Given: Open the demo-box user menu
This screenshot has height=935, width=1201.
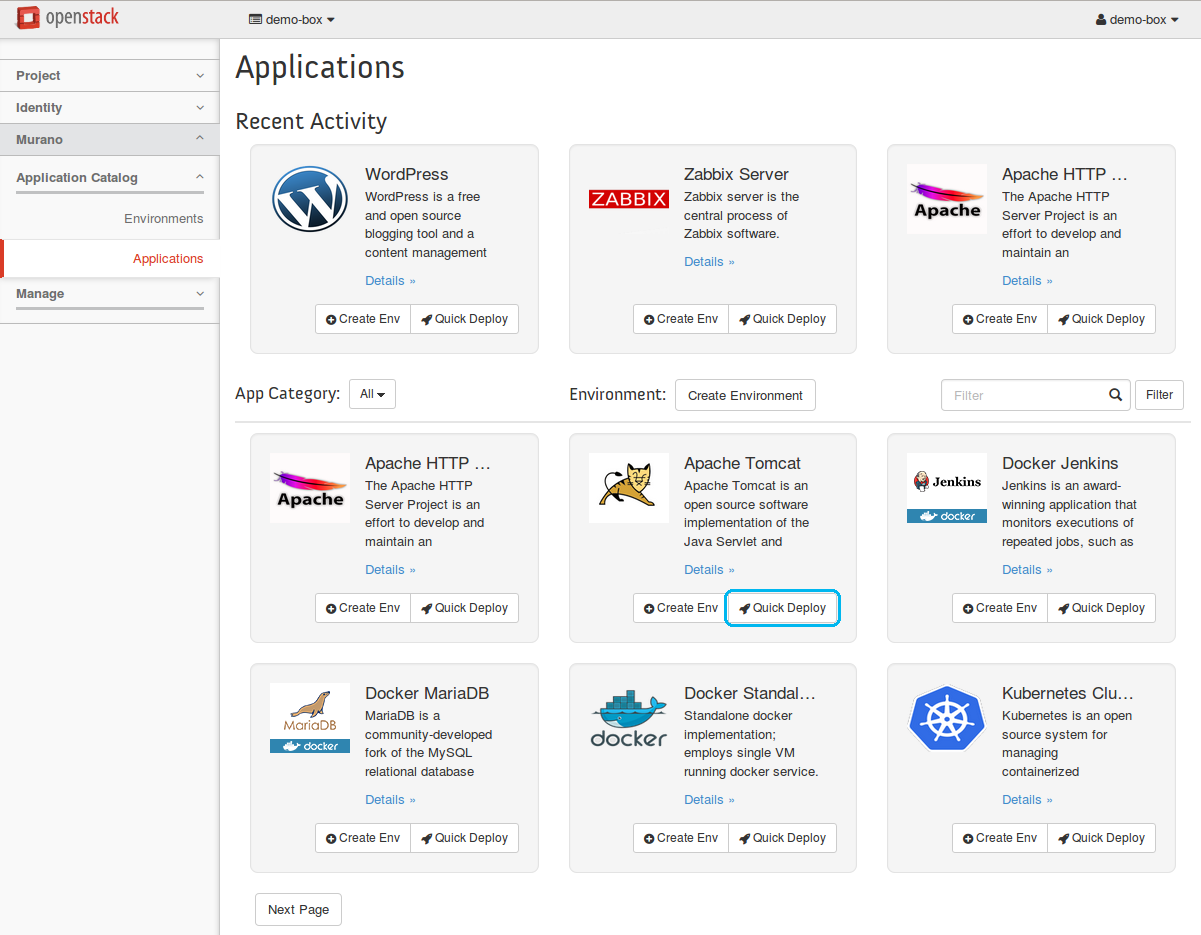Looking at the screenshot, I should pyautogui.click(x=1138, y=19).
